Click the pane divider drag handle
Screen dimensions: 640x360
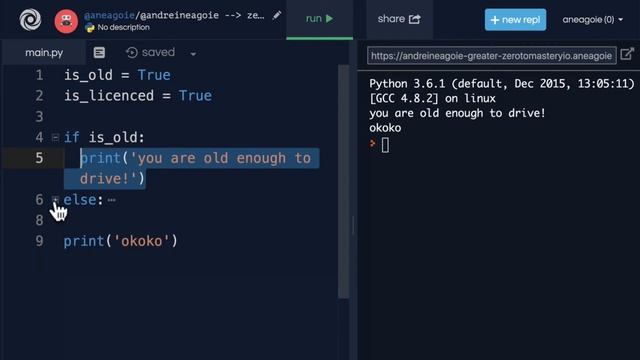(353, 224)
